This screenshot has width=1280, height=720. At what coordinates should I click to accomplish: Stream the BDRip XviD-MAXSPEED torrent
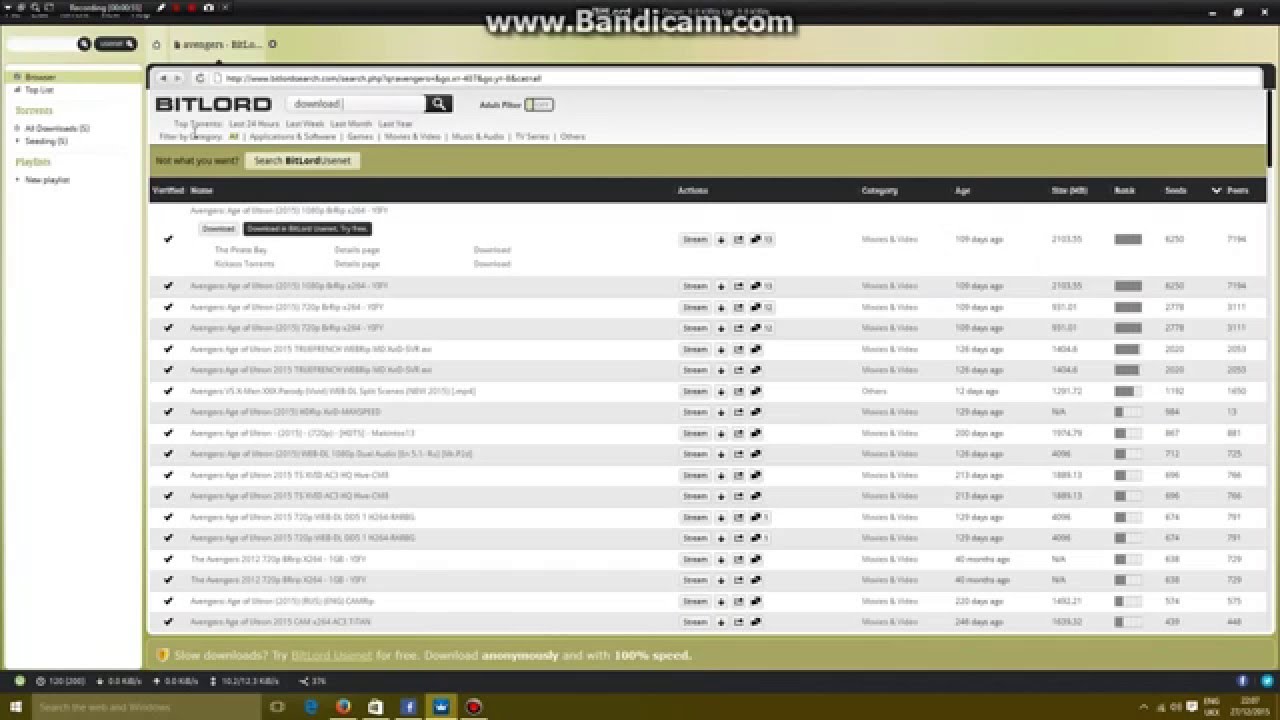click(695, 412)
